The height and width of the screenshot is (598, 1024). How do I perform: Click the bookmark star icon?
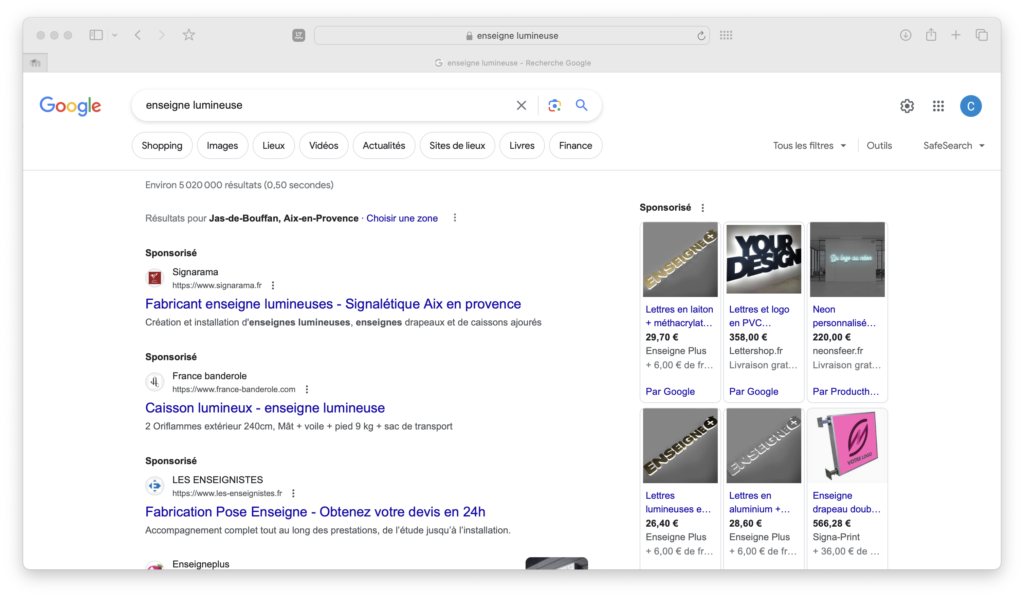pos(189,35)
